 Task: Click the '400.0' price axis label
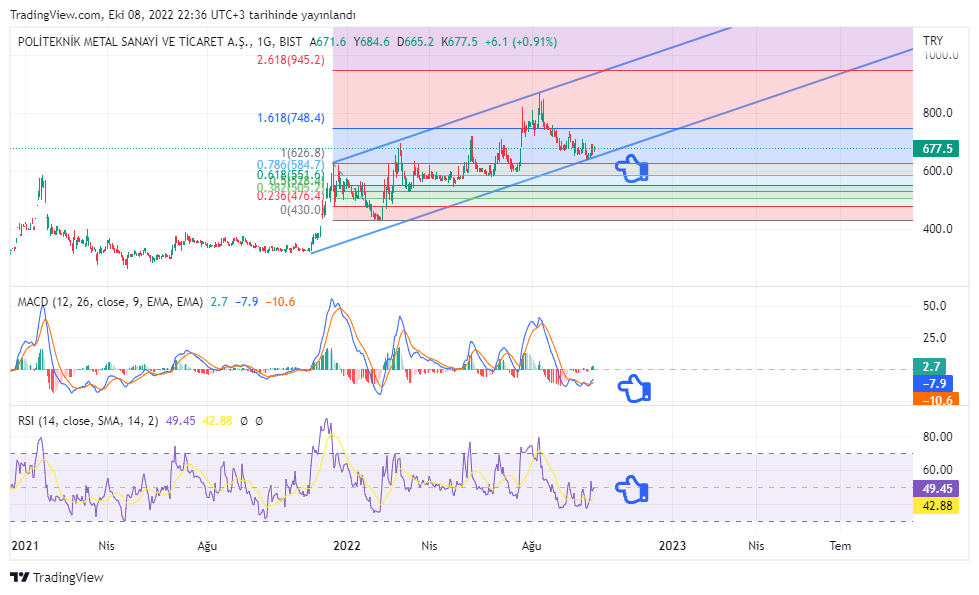pos(938,229)
